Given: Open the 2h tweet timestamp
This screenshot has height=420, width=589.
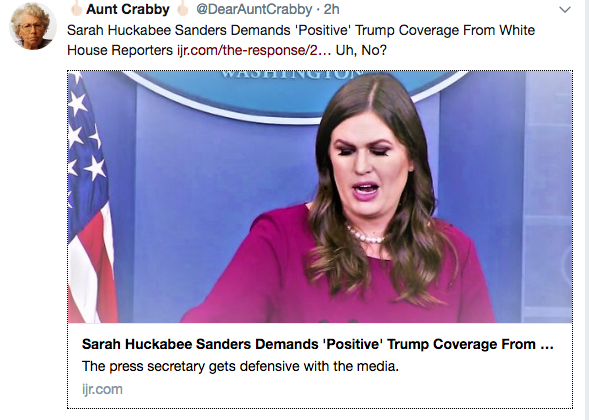Looking at the screenshot, I should (331, 9).
